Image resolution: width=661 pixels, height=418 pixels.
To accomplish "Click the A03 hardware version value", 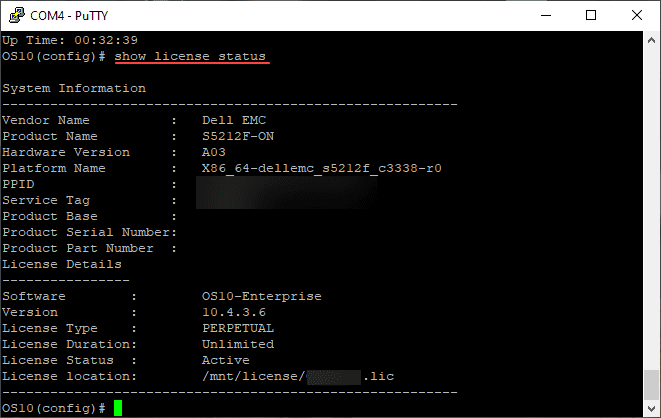I will pyautogui.click(x=214, y=152).
